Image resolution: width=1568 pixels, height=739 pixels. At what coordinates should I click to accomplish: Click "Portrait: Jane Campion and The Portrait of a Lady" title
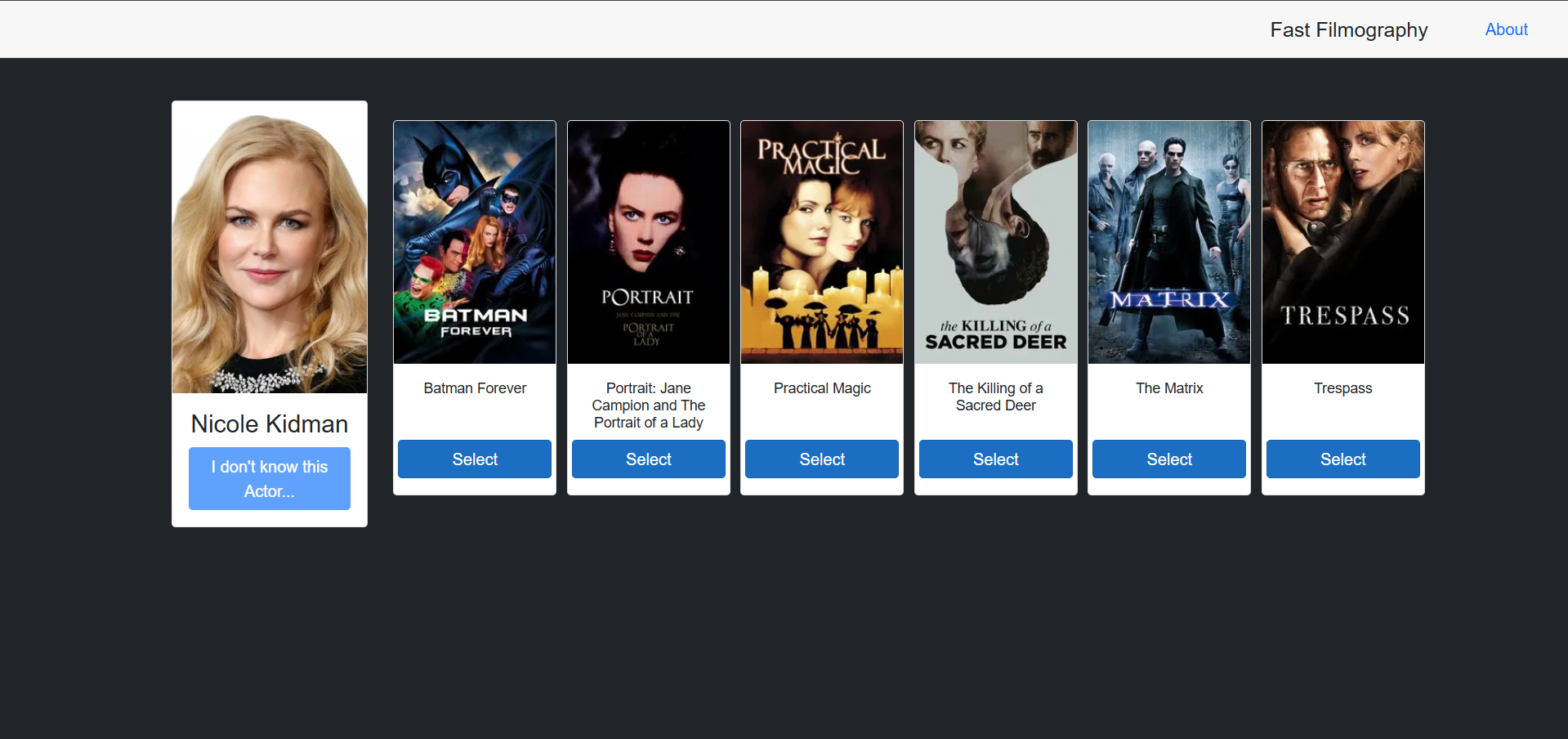(x=649, y=405)
